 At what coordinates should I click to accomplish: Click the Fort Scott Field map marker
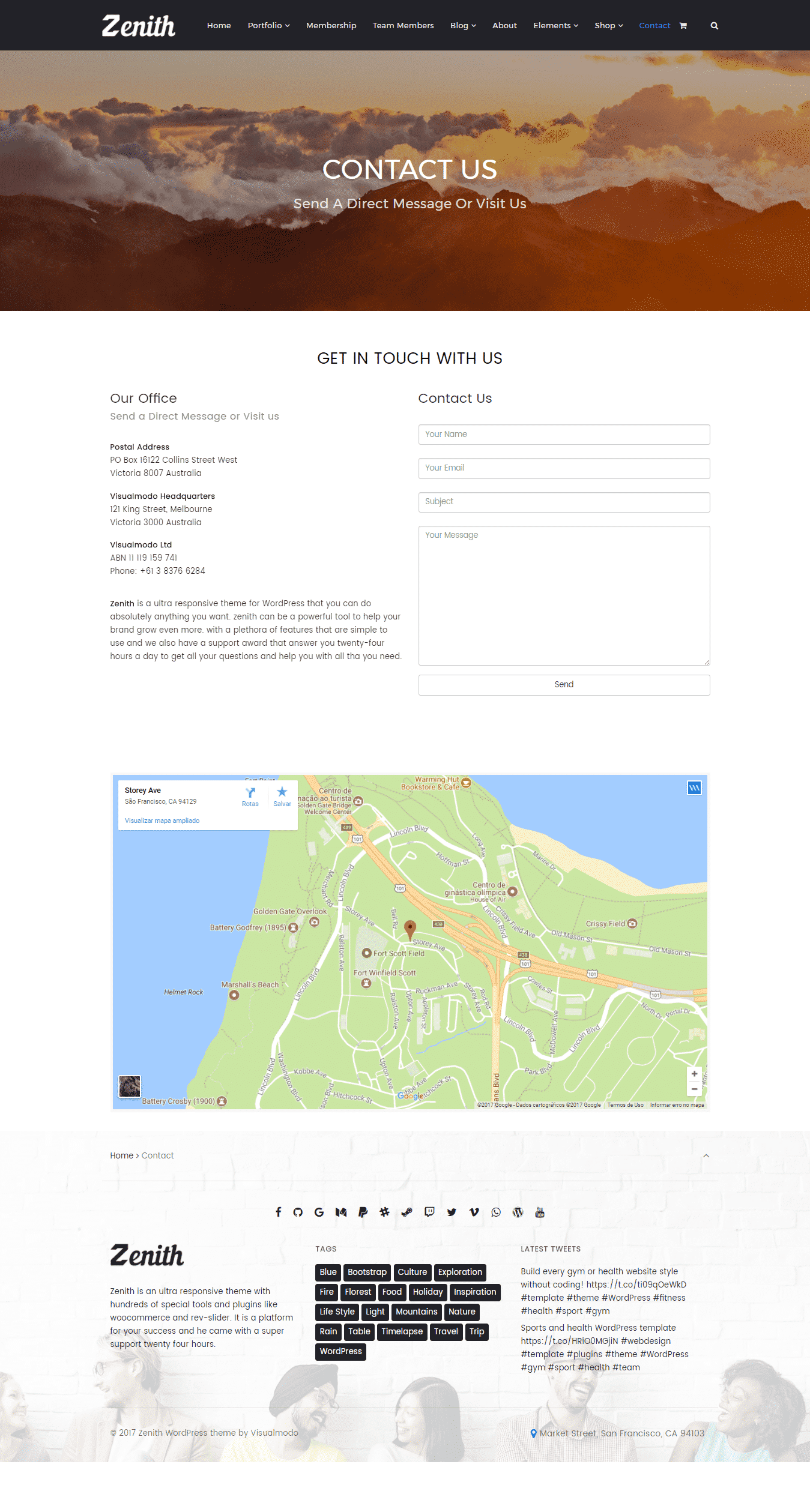click(366, 953)
